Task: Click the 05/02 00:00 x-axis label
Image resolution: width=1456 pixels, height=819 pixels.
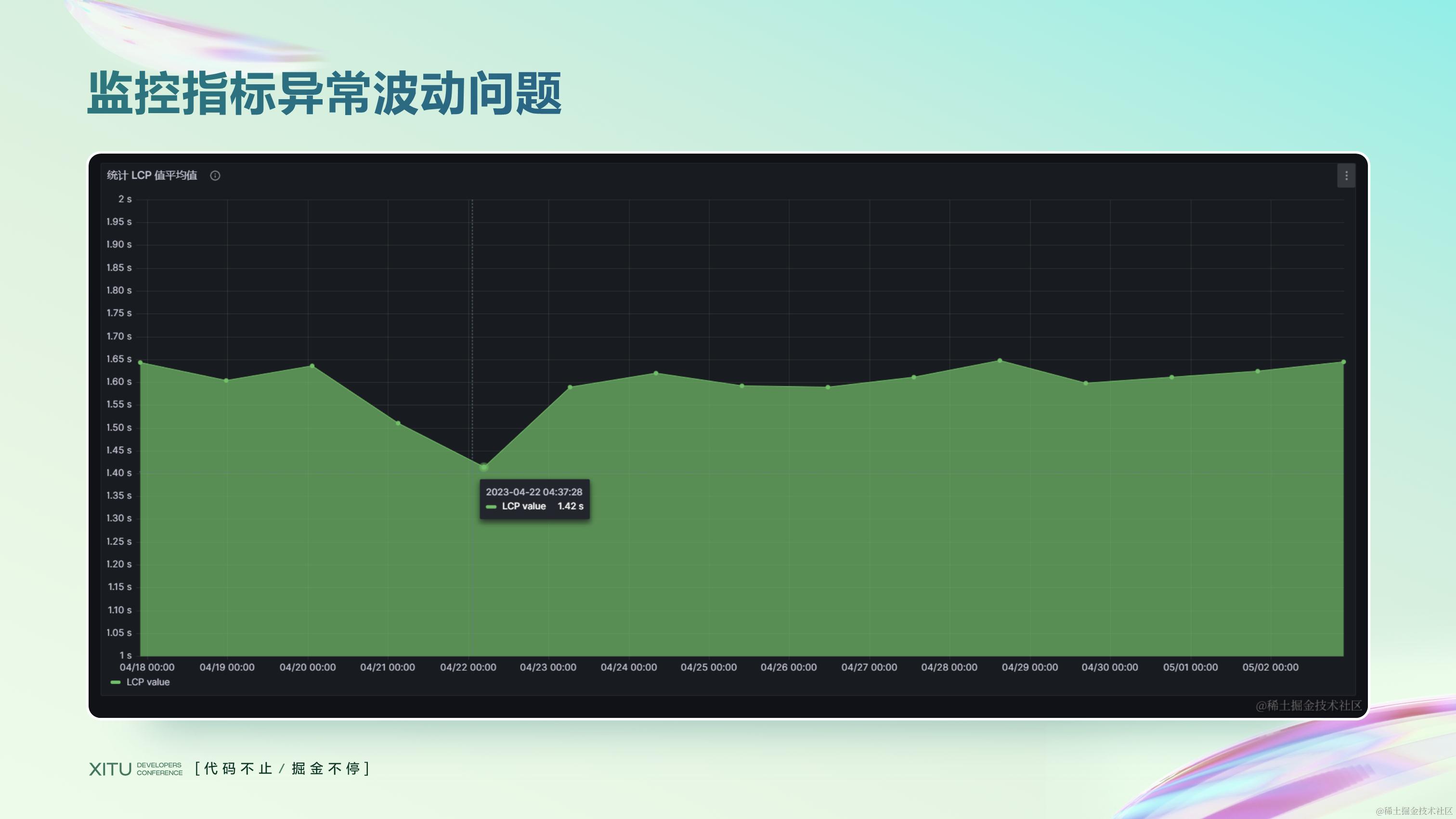Action: 1270,667
